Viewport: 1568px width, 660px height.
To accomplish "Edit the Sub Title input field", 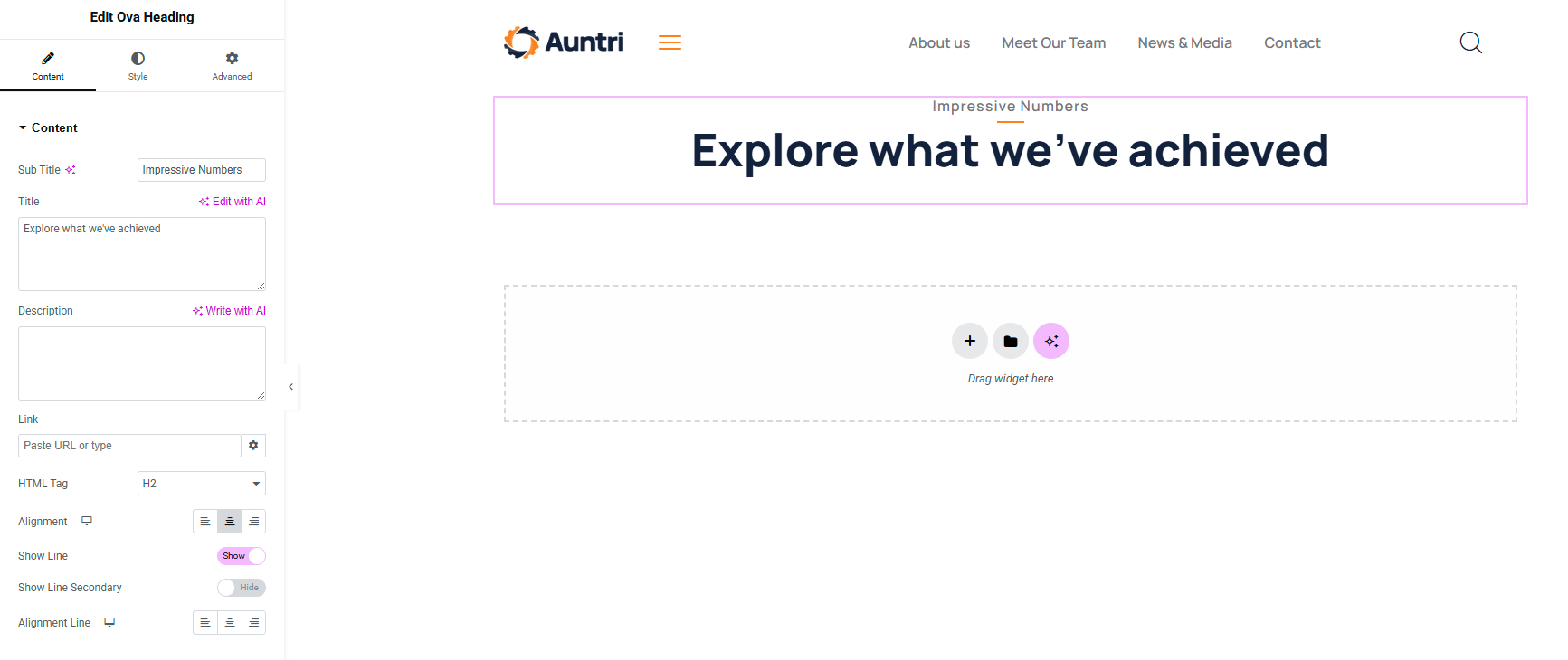I will [201, 170].
